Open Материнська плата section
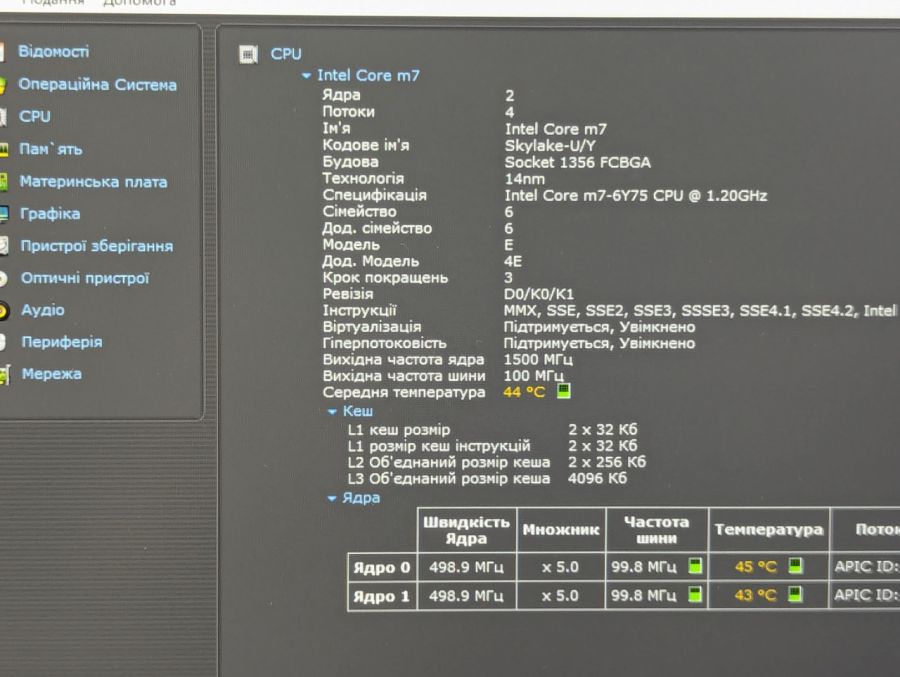 pos(94,182)
